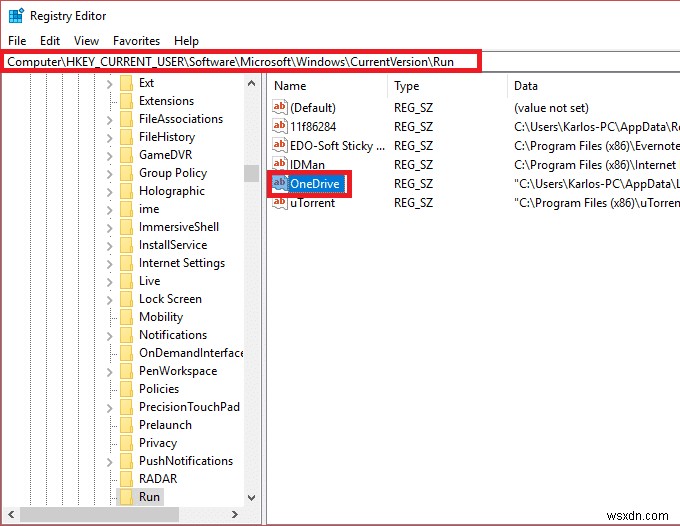680x526 pixels.
Task: Select the (Default) value's ab icon
Action: (280, 107)
